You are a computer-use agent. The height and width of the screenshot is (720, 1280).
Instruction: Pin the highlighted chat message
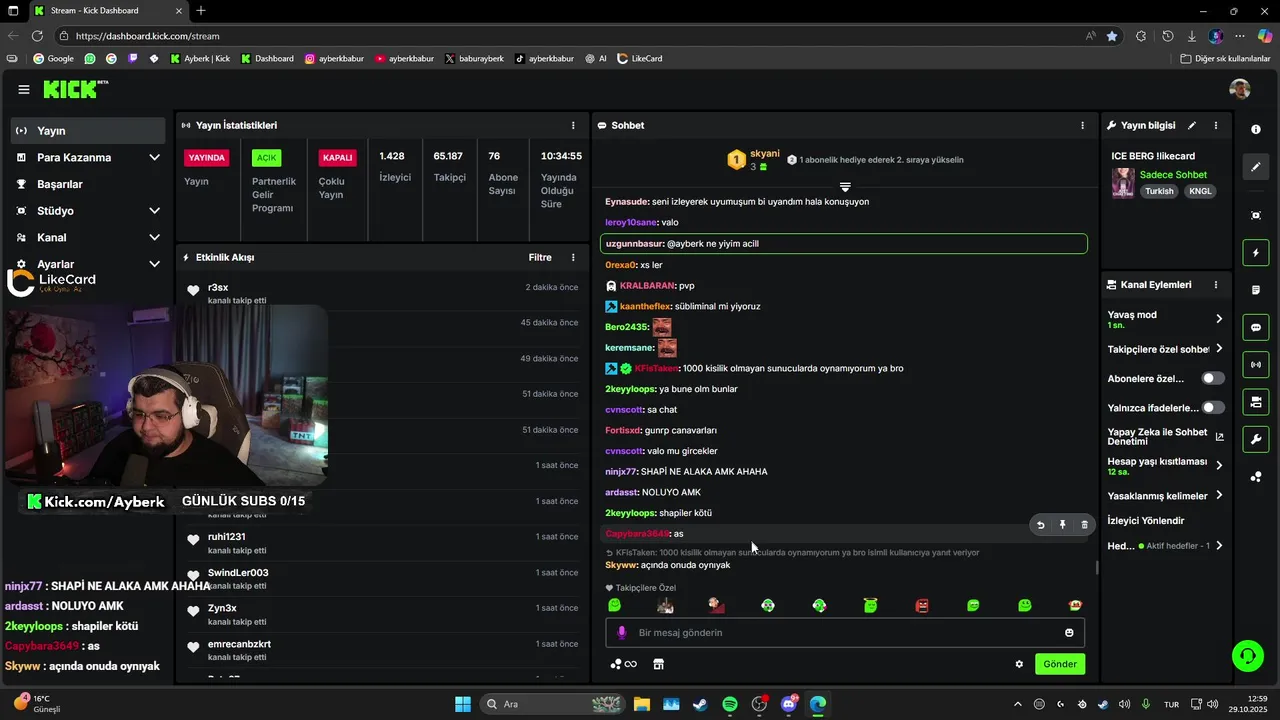1062,525
